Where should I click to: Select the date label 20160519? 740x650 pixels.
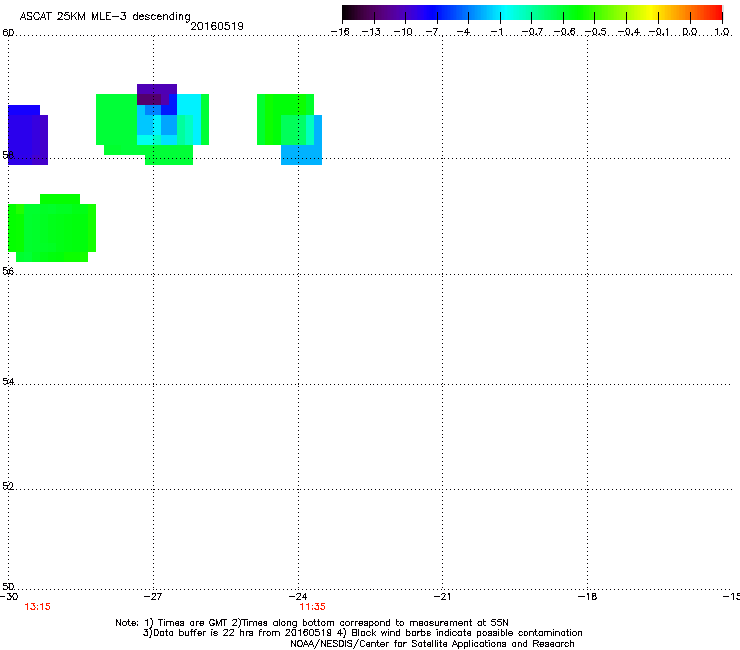(217, 26)
